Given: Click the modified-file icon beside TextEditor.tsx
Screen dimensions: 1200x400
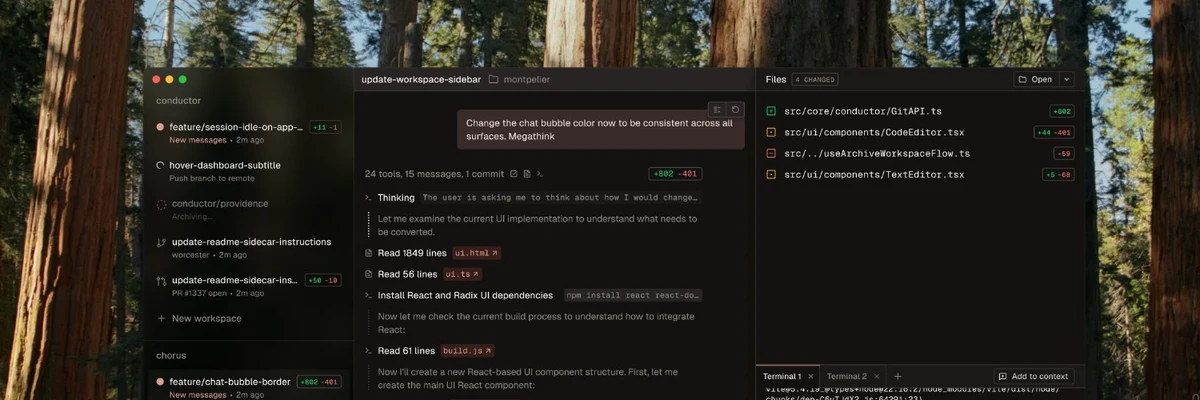Looking at the screenshot, I should coord(771,175).
